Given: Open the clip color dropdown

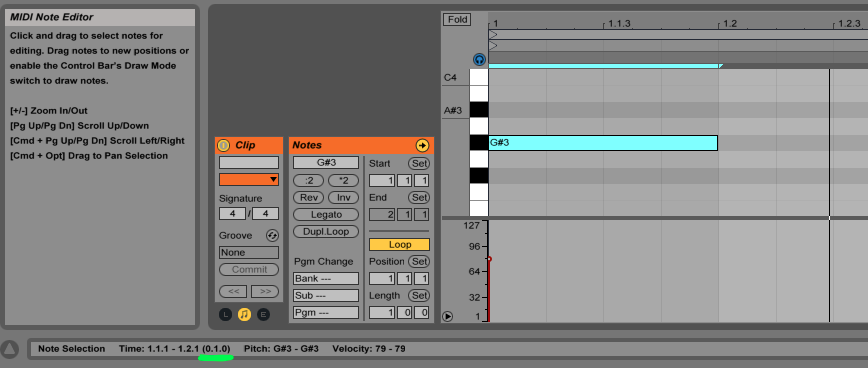Looking at the screenshot, I should coord(249,179).
